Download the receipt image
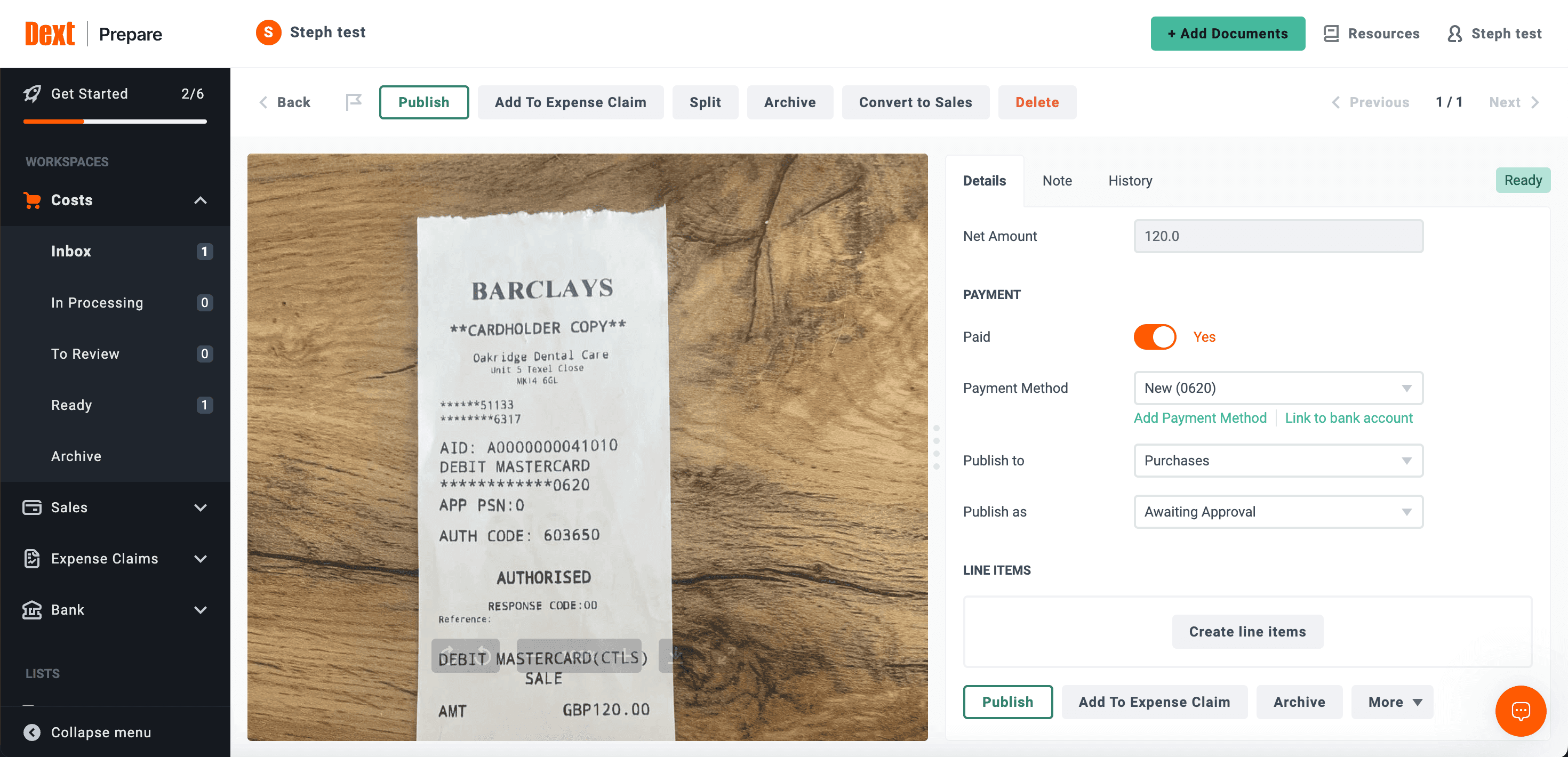Screen dimensions: 1568x757 pyautogui.click(x=675, y=655)
